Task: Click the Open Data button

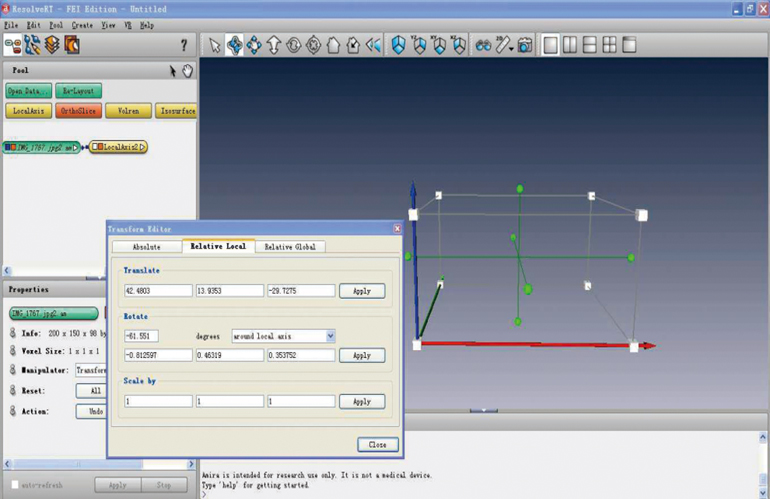Action: click(29, 91)
